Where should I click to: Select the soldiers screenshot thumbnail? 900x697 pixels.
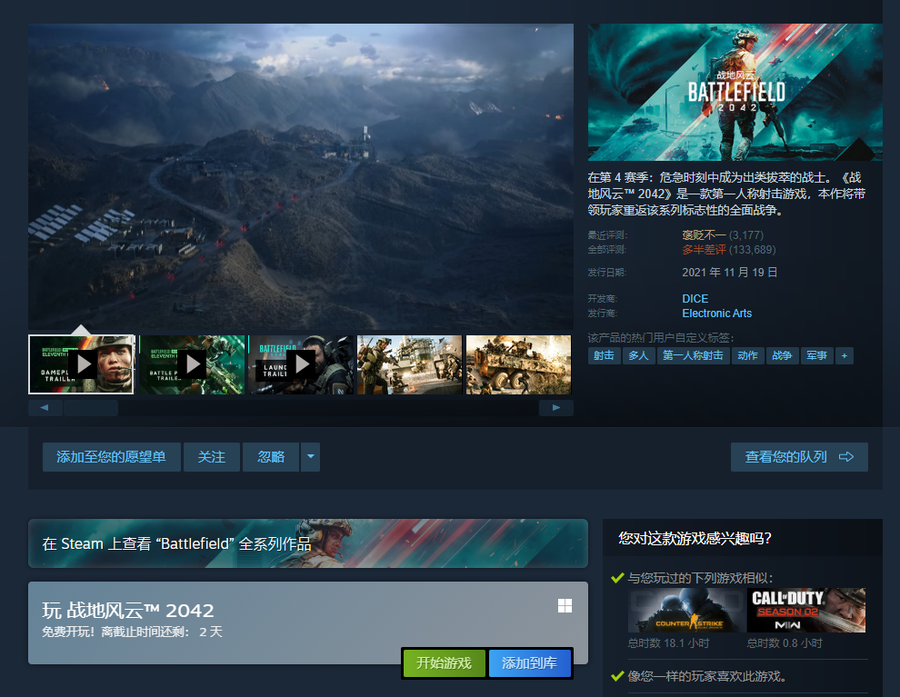click(x=409, y=365)
